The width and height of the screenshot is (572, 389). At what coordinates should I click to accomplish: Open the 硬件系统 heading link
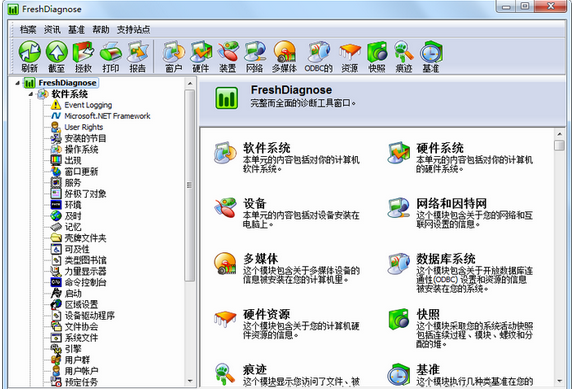tap(440, 148)
